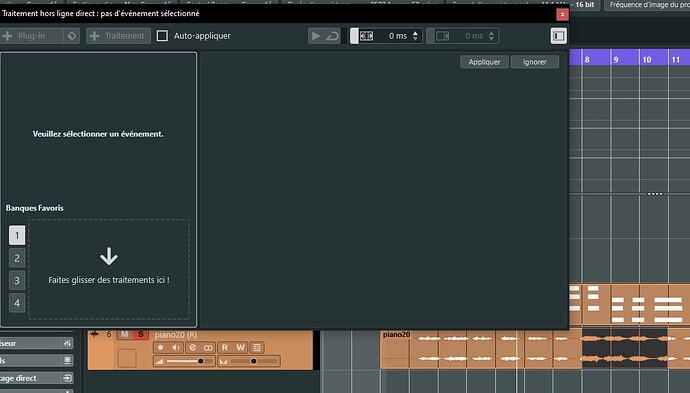Adjust the extend range value stepper arrows

tap(415, 36)
